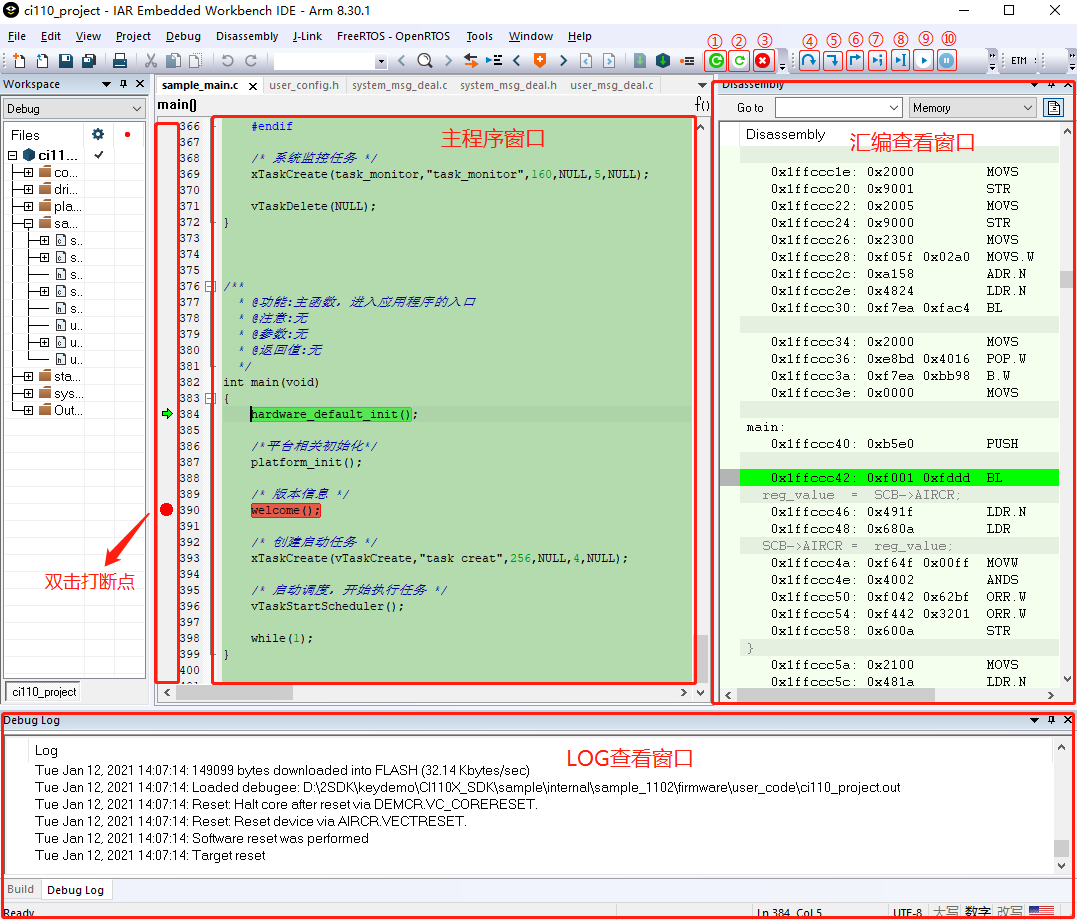Viewport: 1077px width, 920px height.
Task: Click the Toggle Breakpoint shield icon
Action: 540,61
